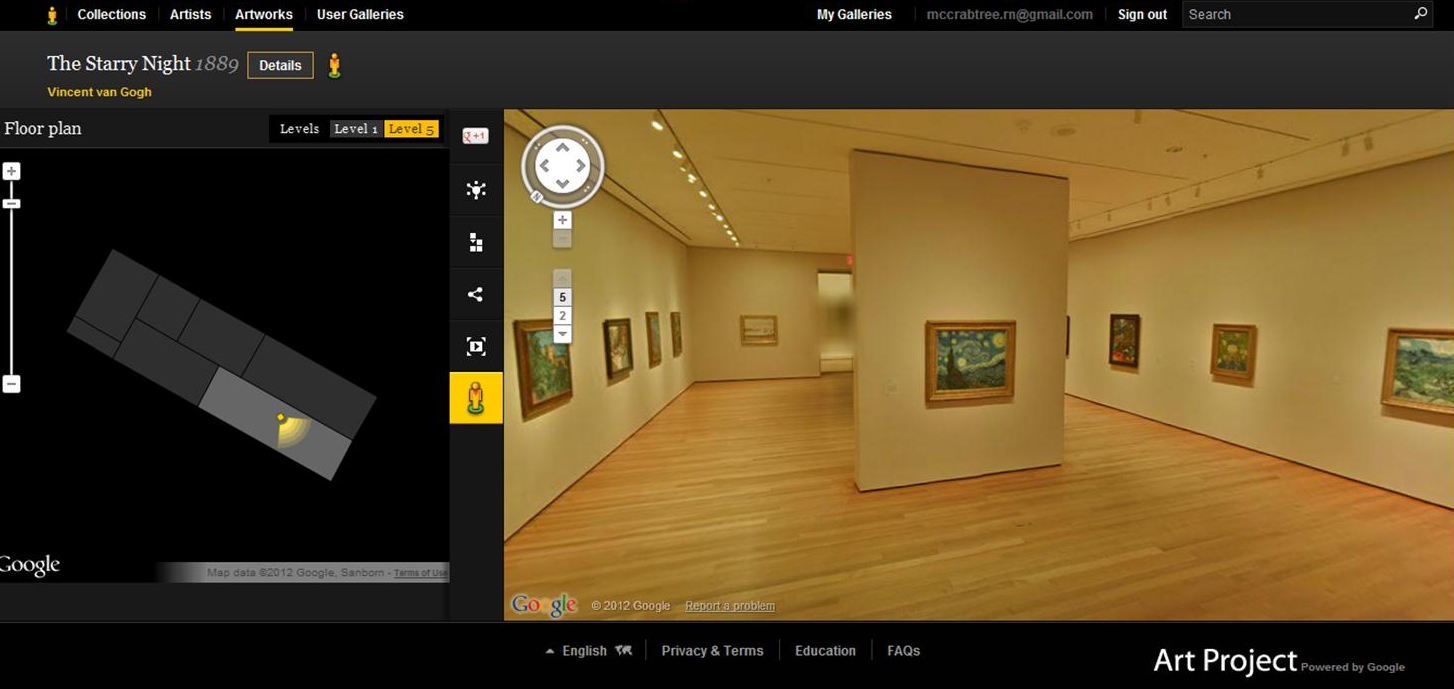This screenshot has height=689, width=1454.
Task: Open the FAQs footer link
Action: click(x=903, y=651)
